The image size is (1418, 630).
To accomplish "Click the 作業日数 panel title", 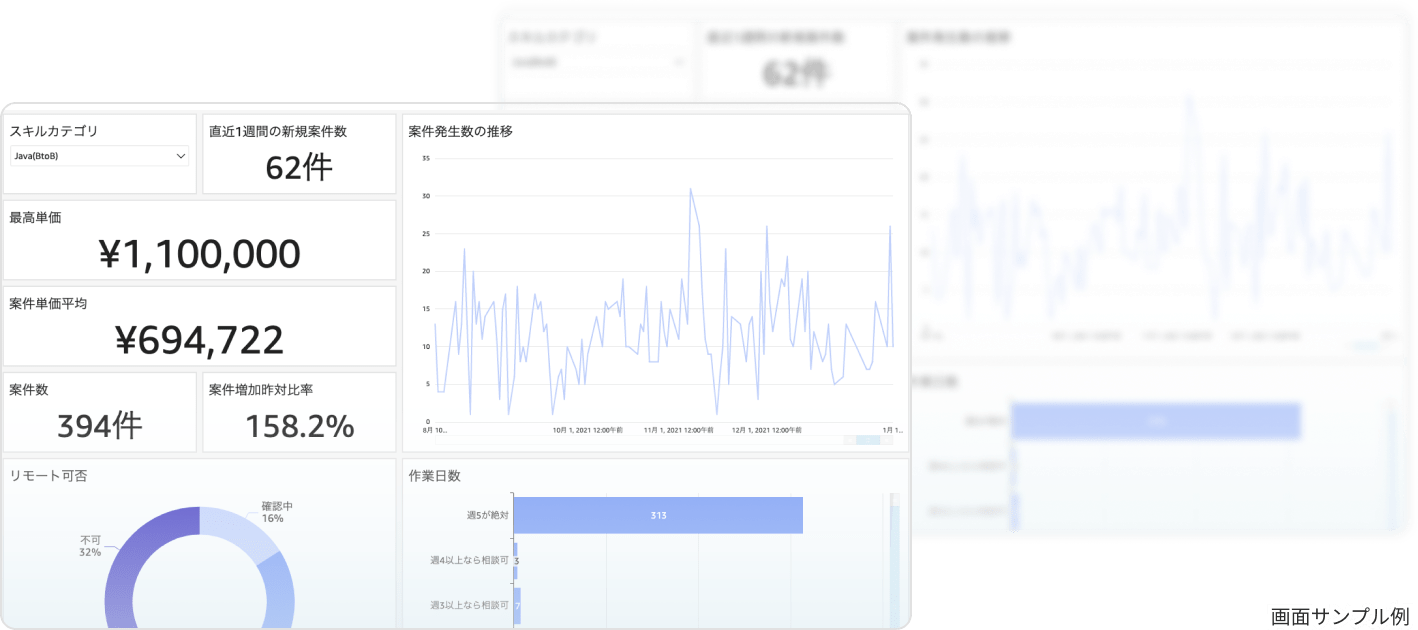I will [435, 476].
